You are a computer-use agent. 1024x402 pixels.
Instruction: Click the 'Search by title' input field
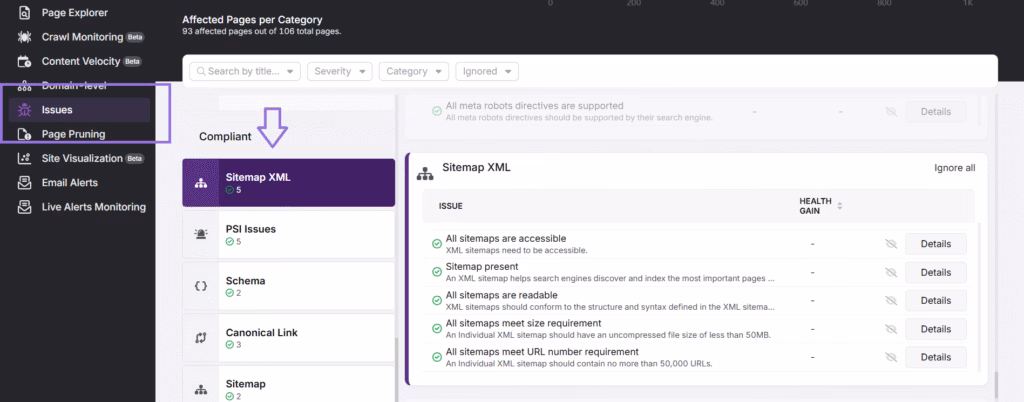(x=245, y=71)
